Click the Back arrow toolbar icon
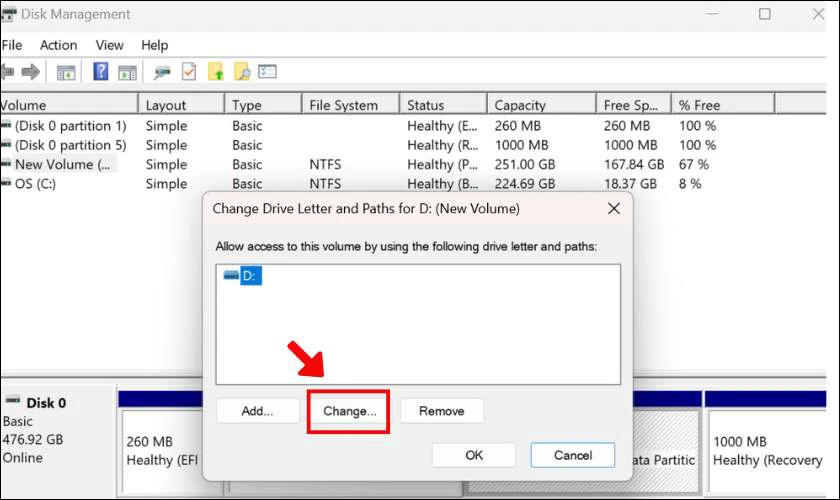 6,71
